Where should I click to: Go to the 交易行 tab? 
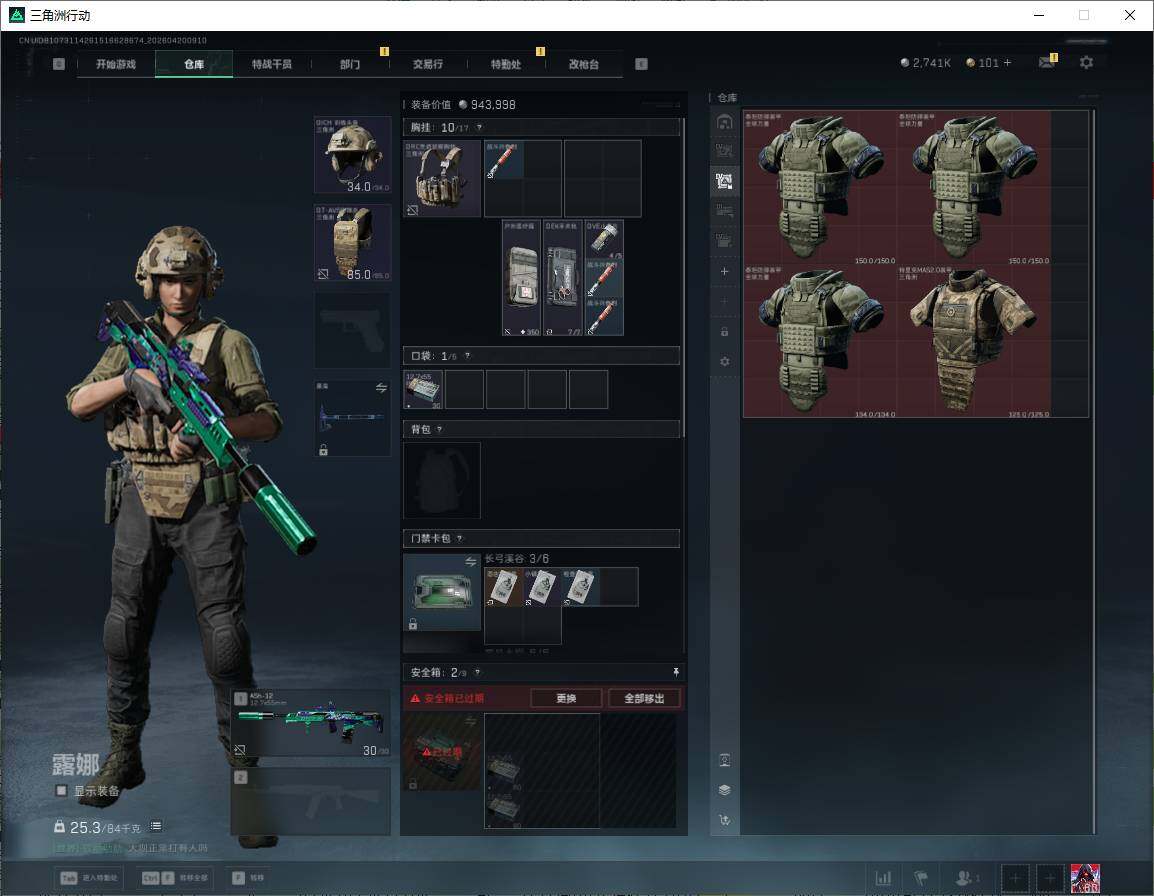click(x=428, y=64)
